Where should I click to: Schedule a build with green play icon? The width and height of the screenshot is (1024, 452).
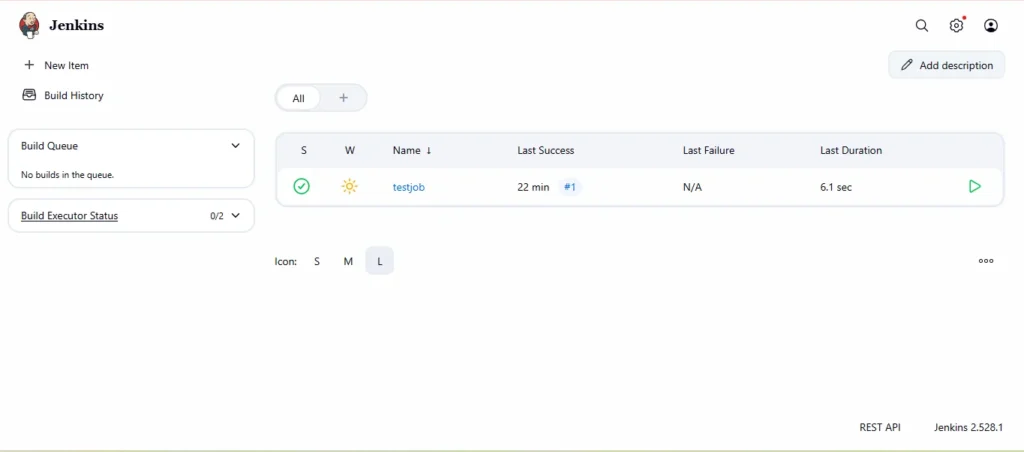pyautogui.click(x=975, y=186)
